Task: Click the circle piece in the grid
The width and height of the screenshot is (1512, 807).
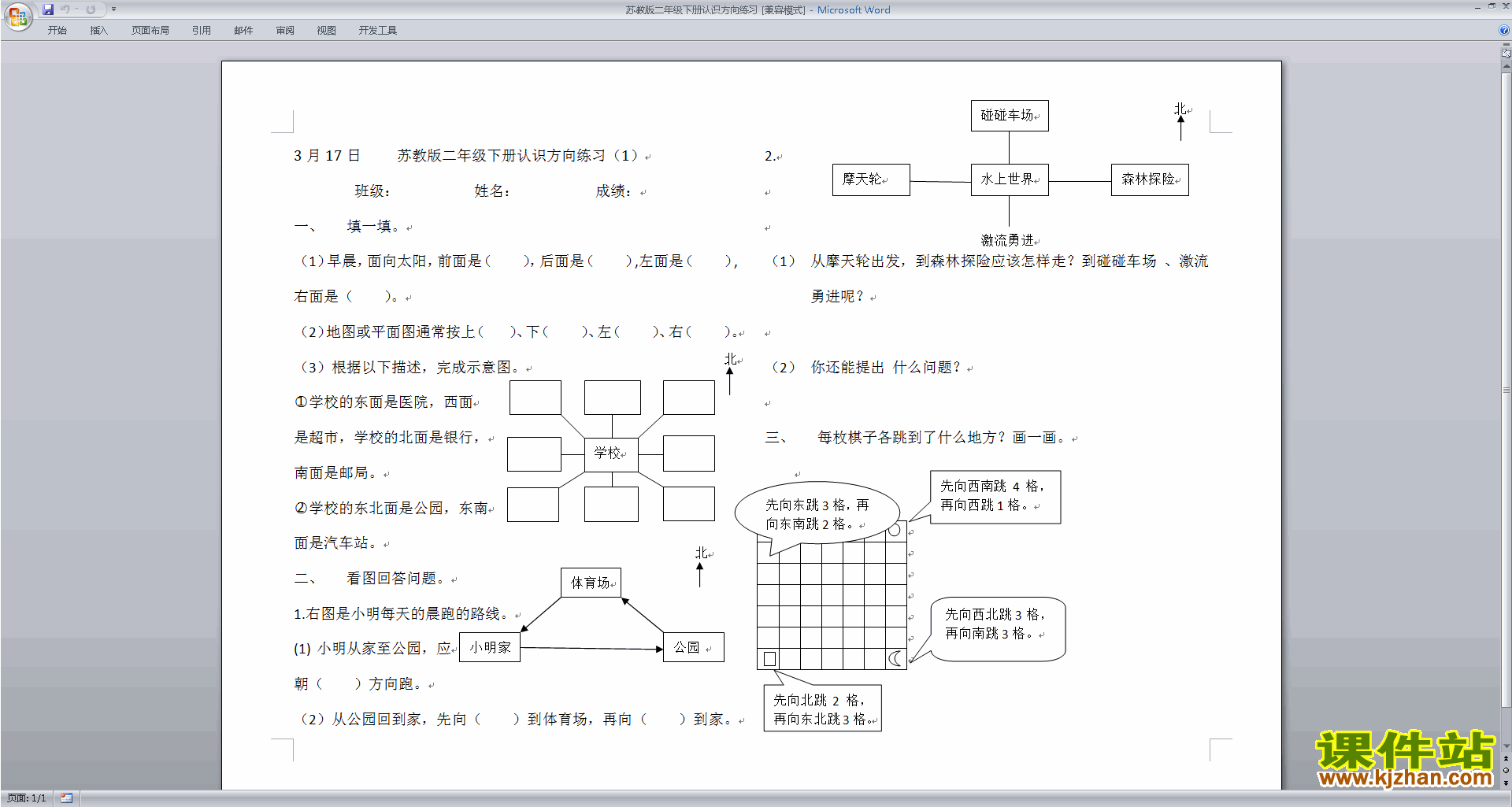Action: click(x=895, y=531)
